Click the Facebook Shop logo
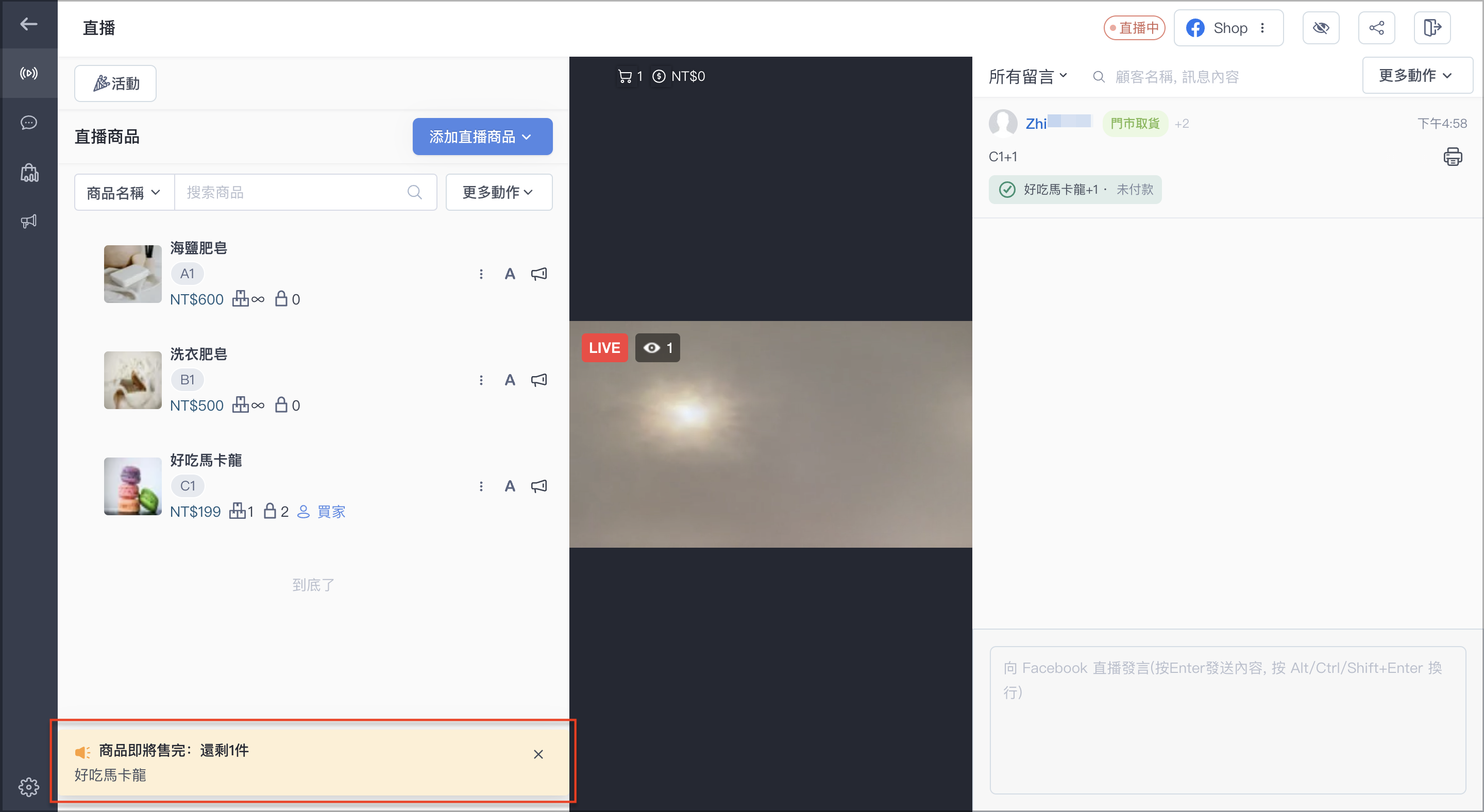Screen dimensions: 1484x812 tap(1195, 28)
